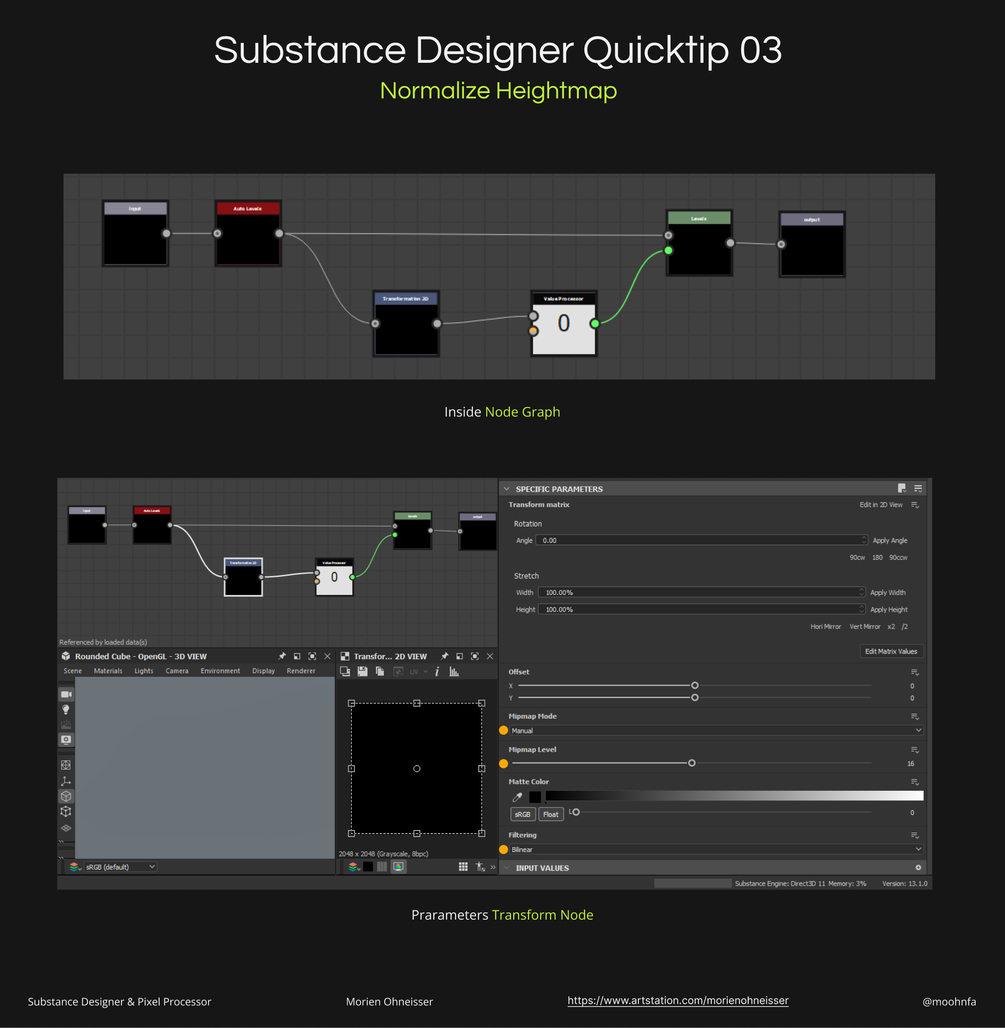Screen dimensions: 1005x1028
Task: Open the Matte Color options menu
Action: pyautogui.click(x=915, y=781)
